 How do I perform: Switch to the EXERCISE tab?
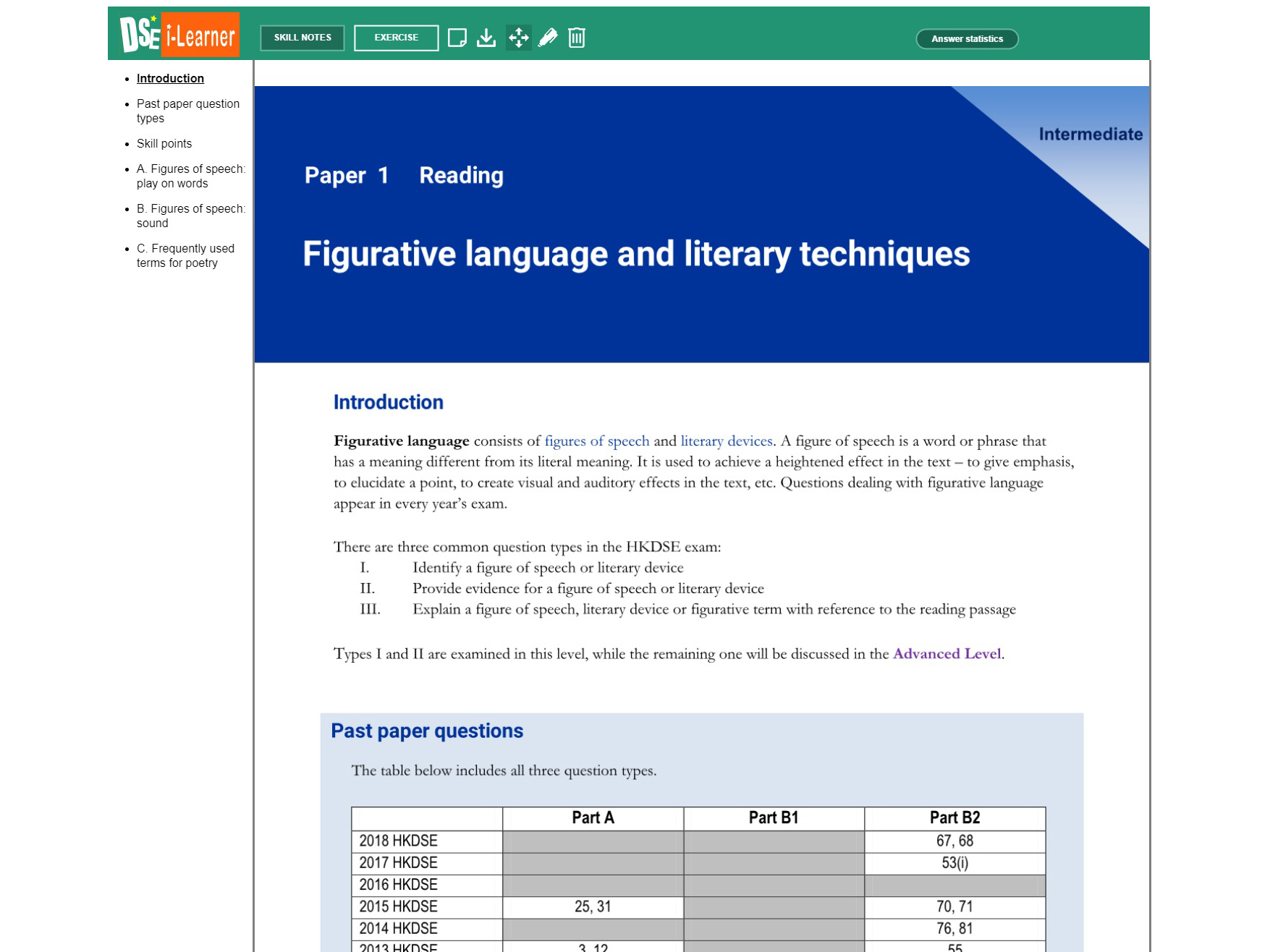coord(397,38)
